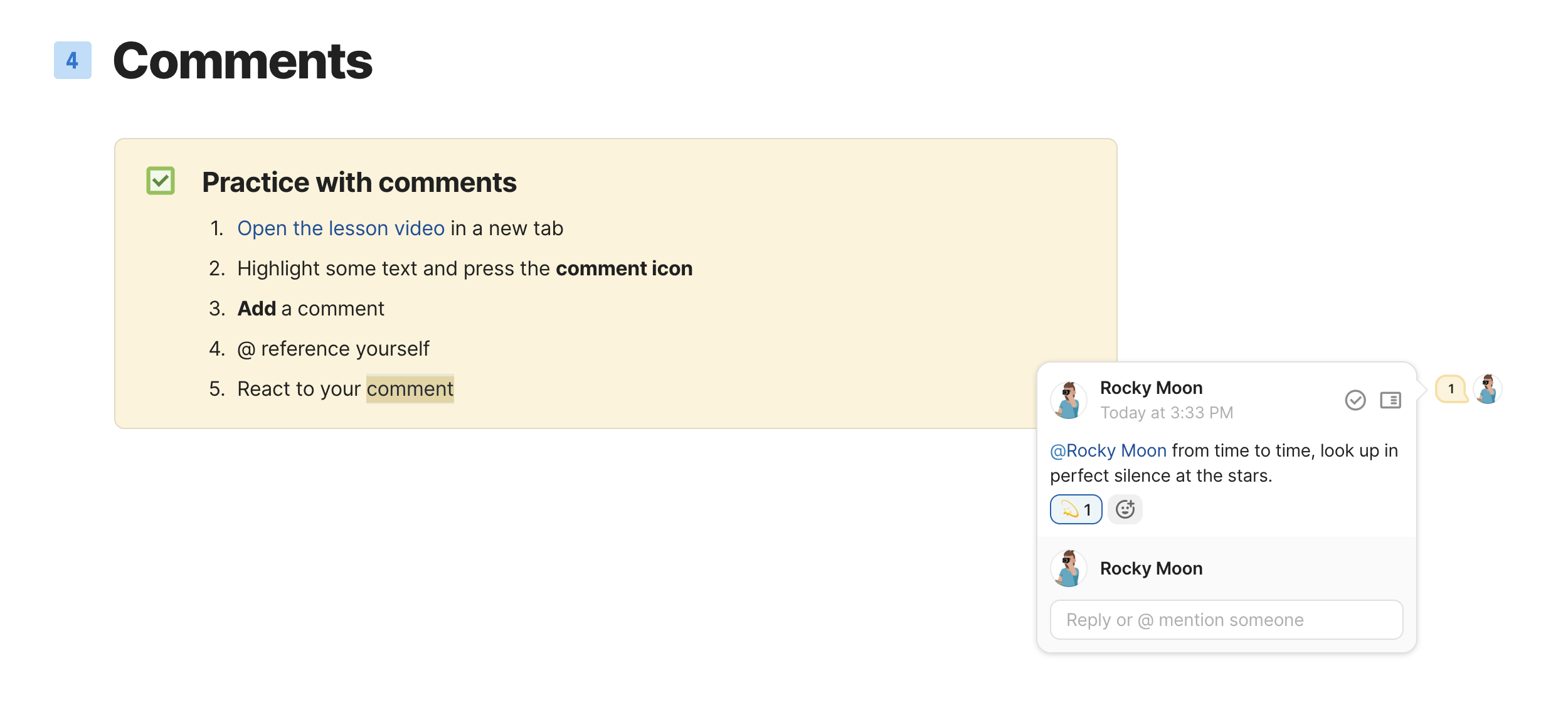Resolve Rocky Moon's comment via the checkmark icon
The height and width of the screenshot is (710, 1568).
[1355, 400]
